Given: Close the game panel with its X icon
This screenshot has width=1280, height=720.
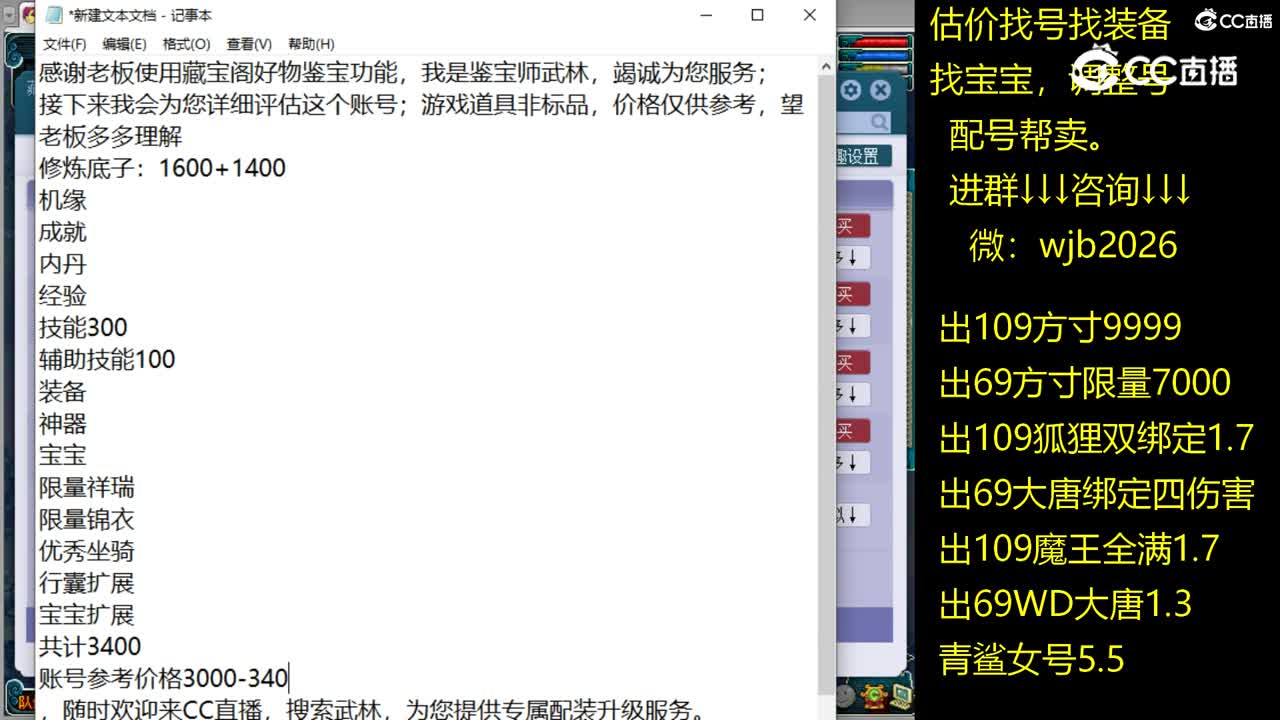Looking at the screenshot, I should tap(880, 90).
